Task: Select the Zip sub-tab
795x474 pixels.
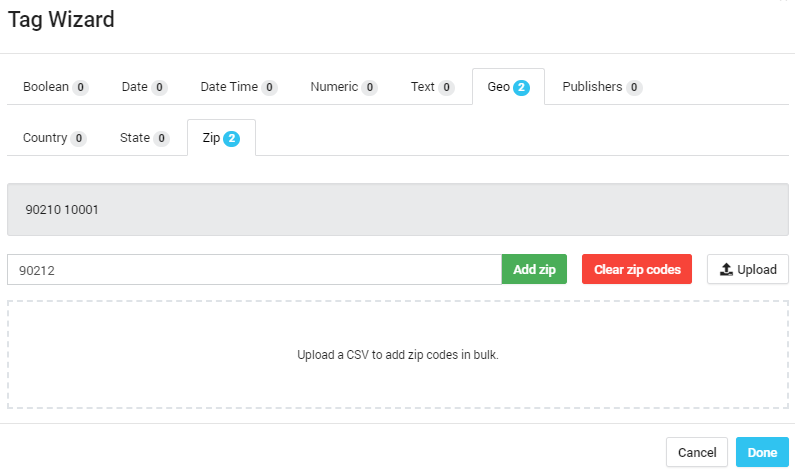Action: [221, 138]
